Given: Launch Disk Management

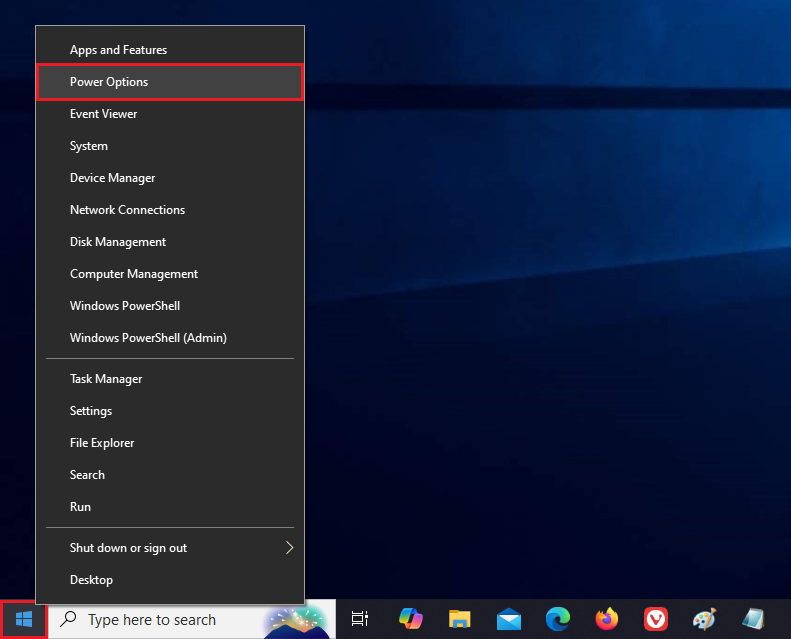Looking at the screenshot, I should pyautogui.click(x=170, y=242).
